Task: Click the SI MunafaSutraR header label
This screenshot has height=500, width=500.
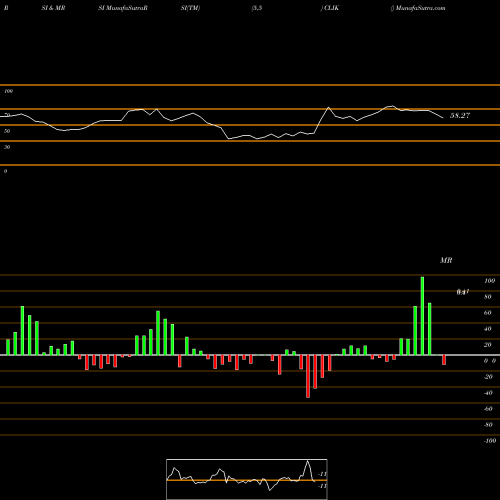Action: (x=123, y=8)
